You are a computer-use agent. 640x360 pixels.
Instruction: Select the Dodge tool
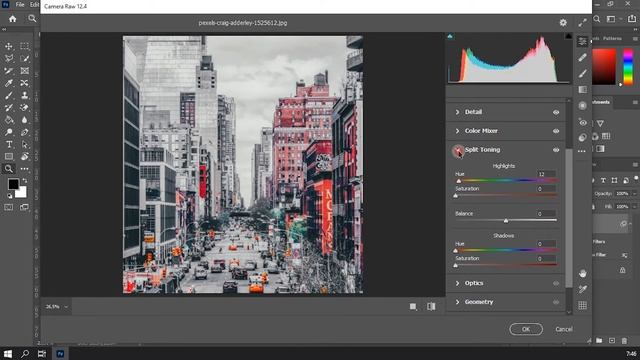[9, 132]
